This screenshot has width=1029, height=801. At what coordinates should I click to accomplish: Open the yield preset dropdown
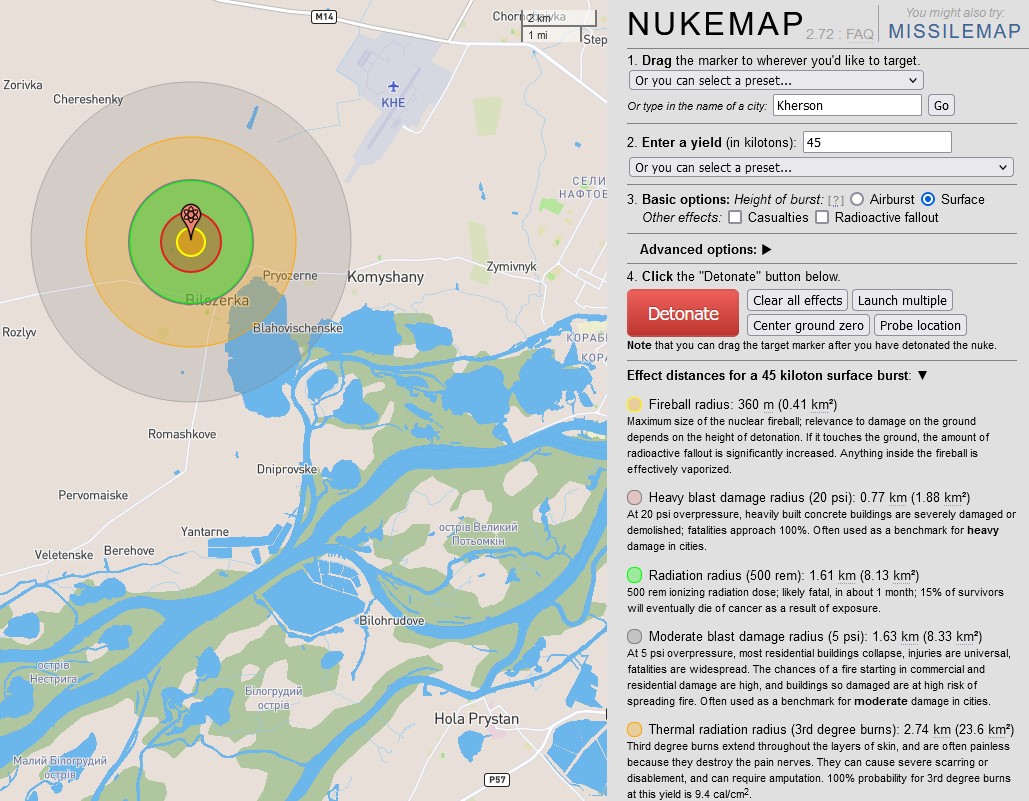[x=820, y=167]
